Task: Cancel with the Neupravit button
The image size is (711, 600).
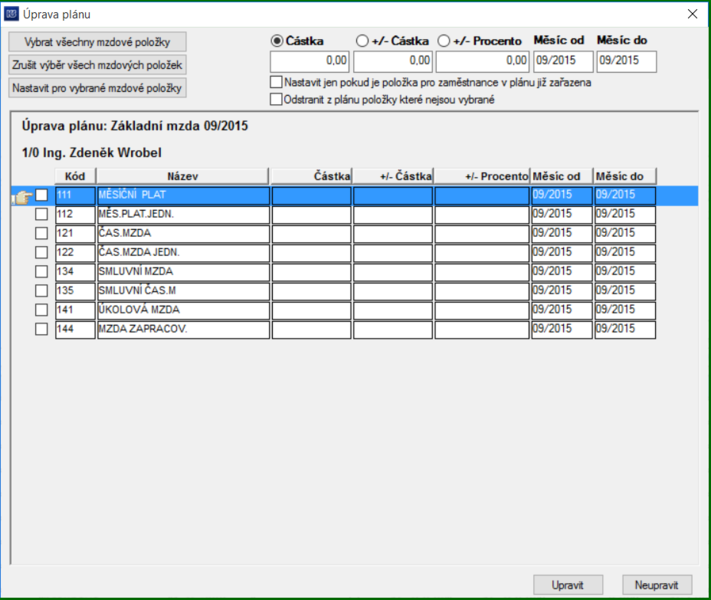Action: click(657, 585)
